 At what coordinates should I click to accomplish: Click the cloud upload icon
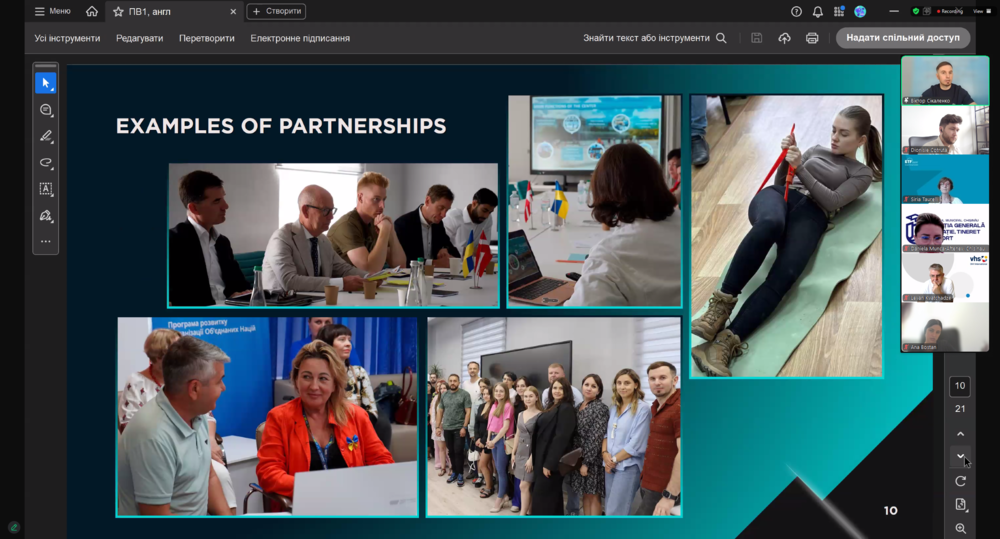coord(784,38)
